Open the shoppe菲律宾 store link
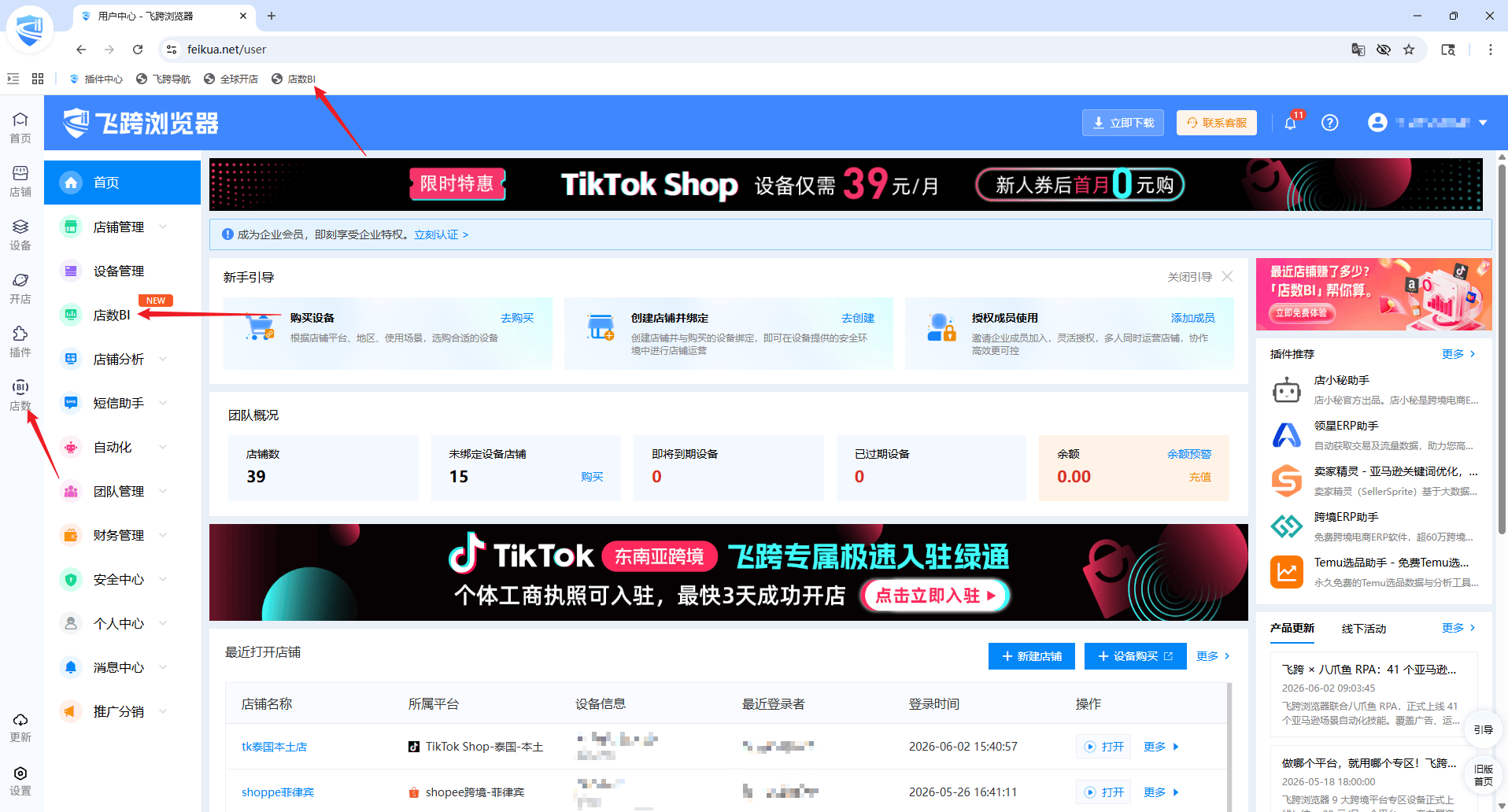Screen dimensions: 1508x812 pos(277,792)
